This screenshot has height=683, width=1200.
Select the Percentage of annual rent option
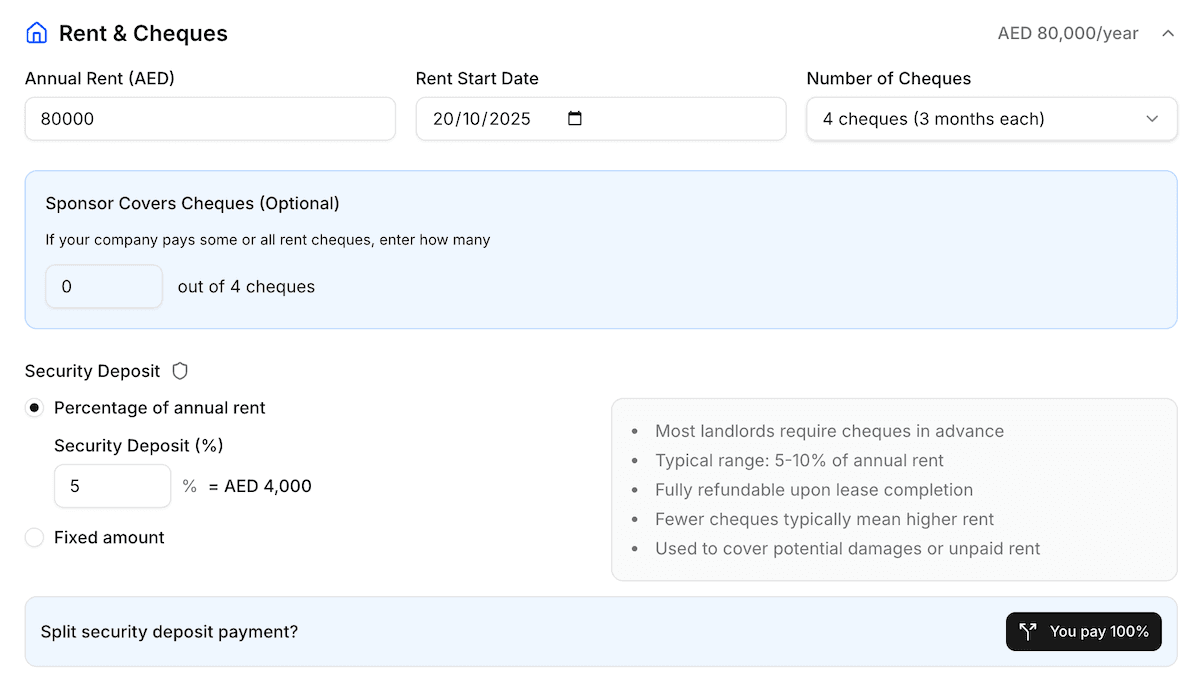coord(34,408)
